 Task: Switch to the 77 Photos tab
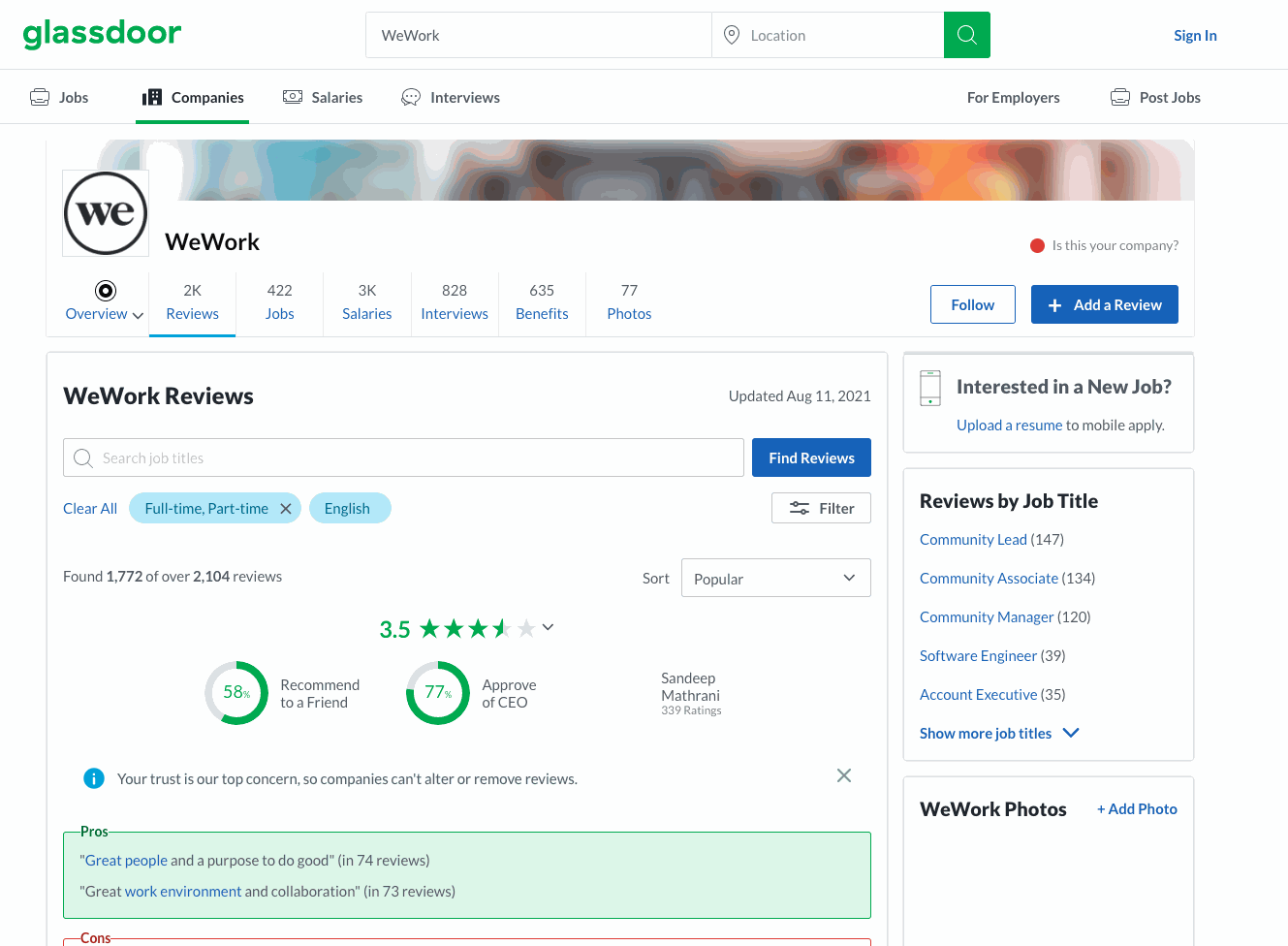coord(629,302)
